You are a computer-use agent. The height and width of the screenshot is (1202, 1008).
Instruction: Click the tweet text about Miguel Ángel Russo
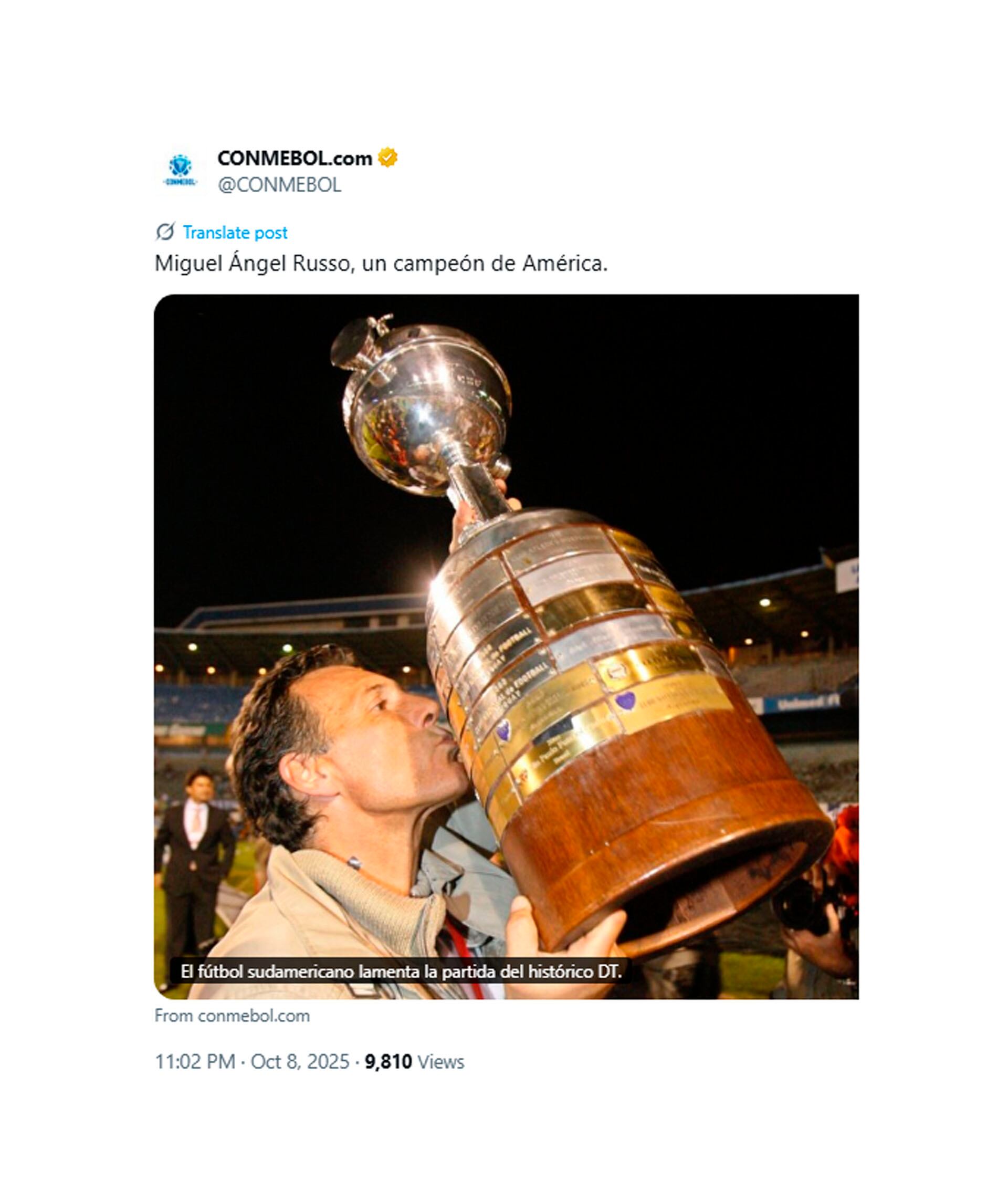(x=381, y=263)
